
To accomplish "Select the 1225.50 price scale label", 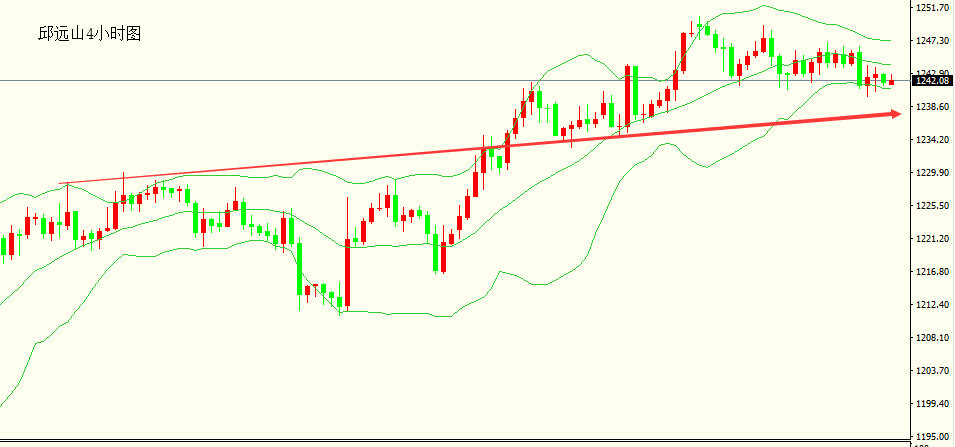I will coord(933,206).
